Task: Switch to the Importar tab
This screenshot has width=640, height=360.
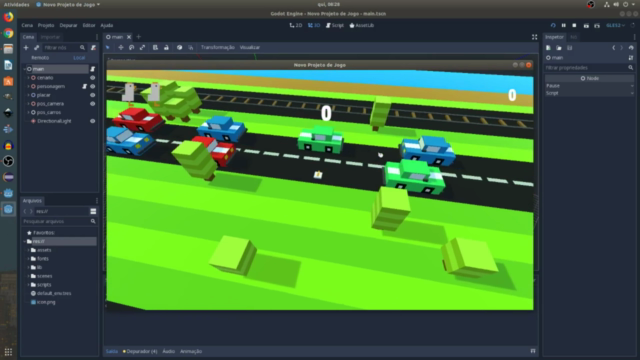Action: tap(50, 37)
